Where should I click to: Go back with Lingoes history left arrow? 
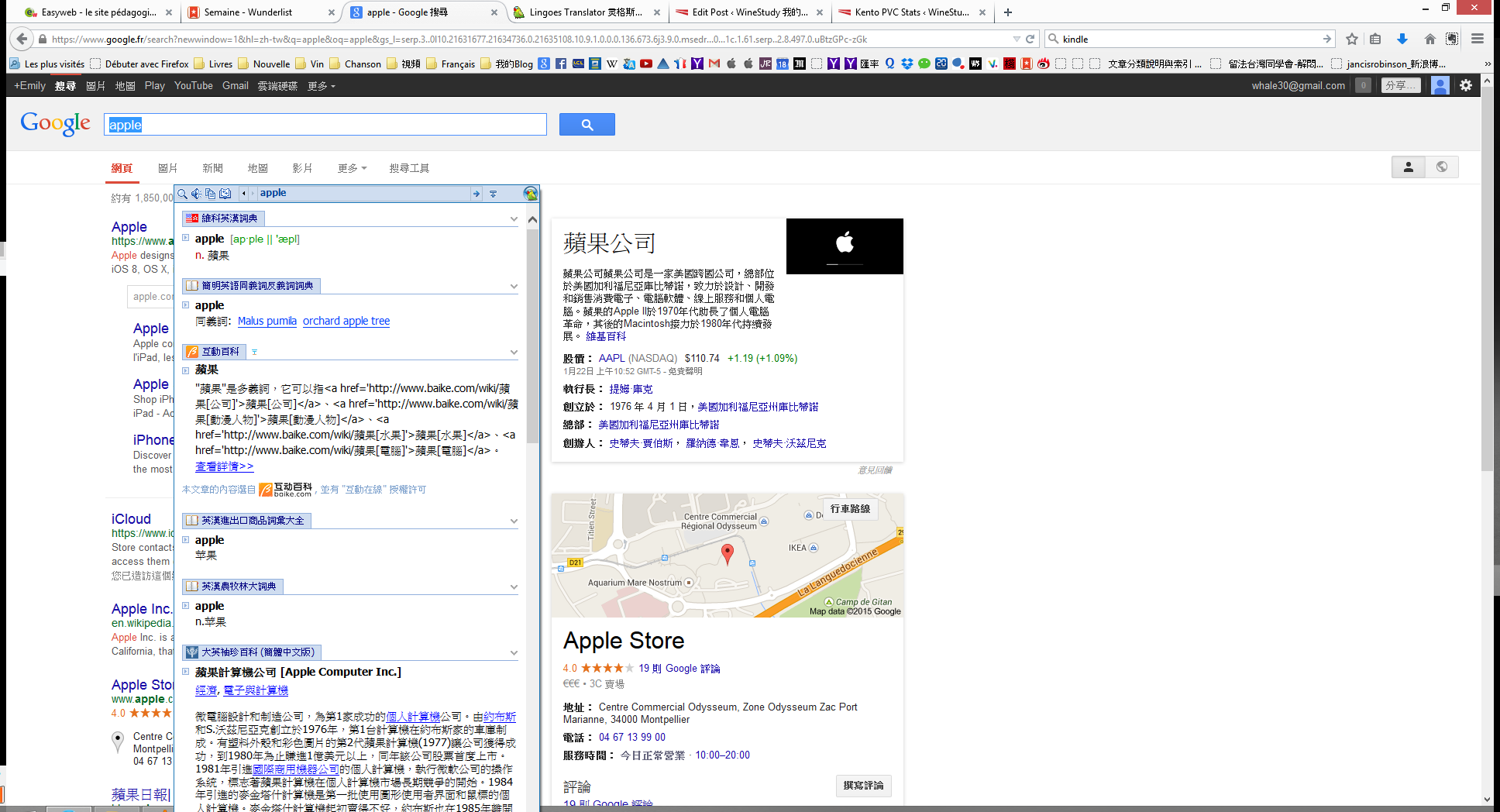coord(244,193)
